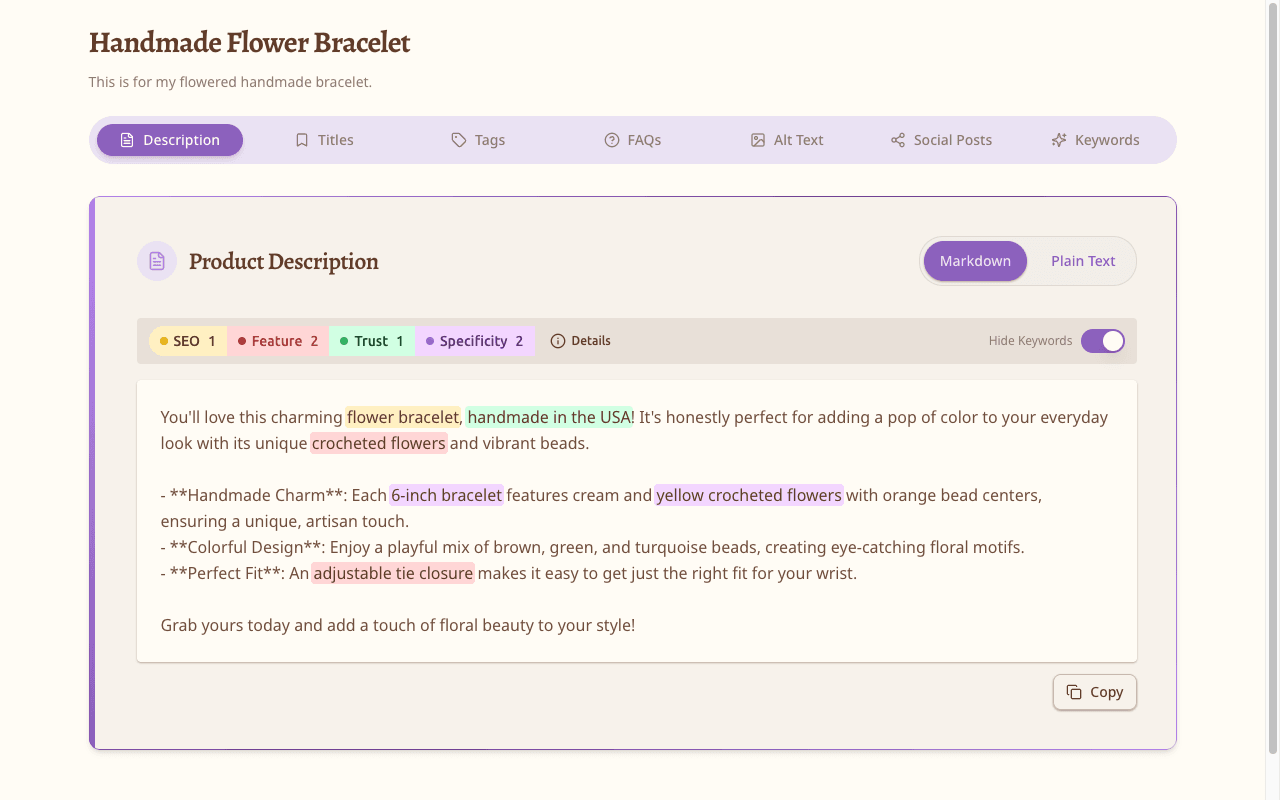This screenshot has height=800, width=1280.
Task: Click the Trust 1 score badge
Action: [372, 341]
